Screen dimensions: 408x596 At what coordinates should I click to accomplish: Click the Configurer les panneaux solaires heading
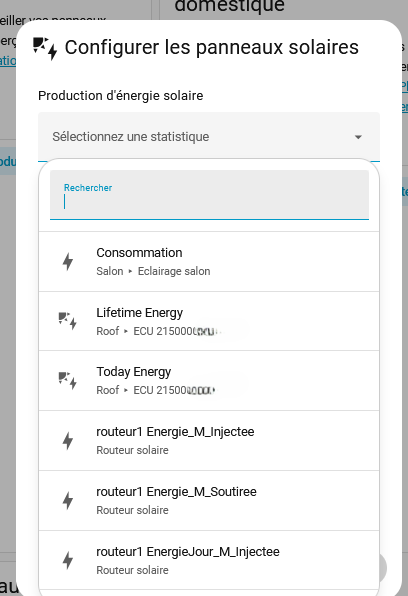coord(211,48)
